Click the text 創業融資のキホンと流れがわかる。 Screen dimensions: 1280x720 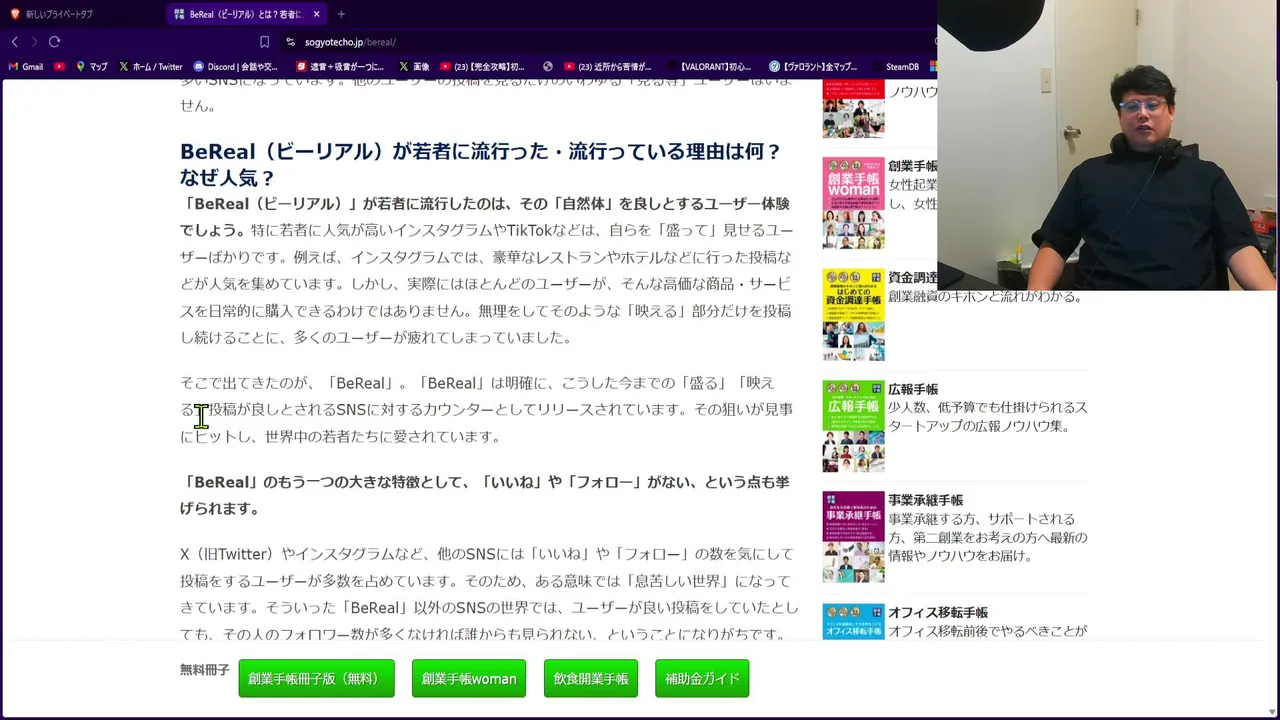[985, 296]
